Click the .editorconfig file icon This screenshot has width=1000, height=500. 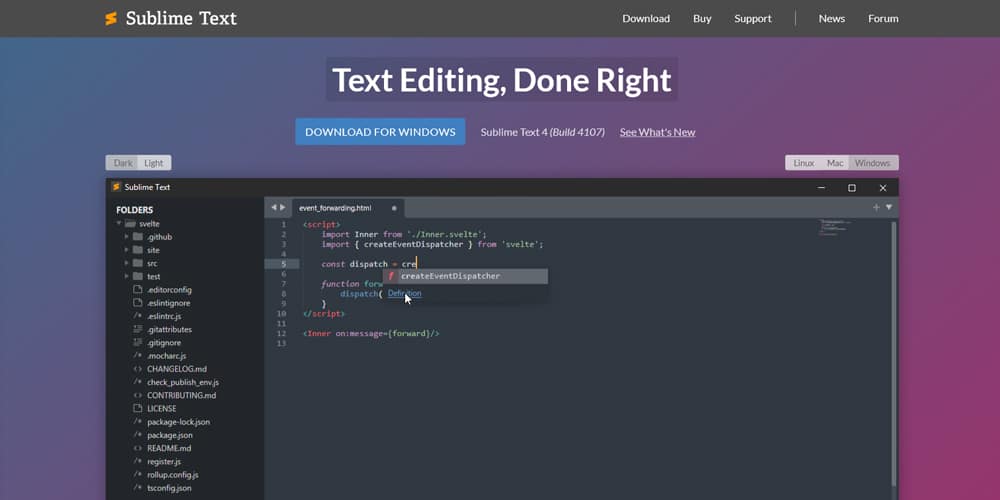(137, 290)
